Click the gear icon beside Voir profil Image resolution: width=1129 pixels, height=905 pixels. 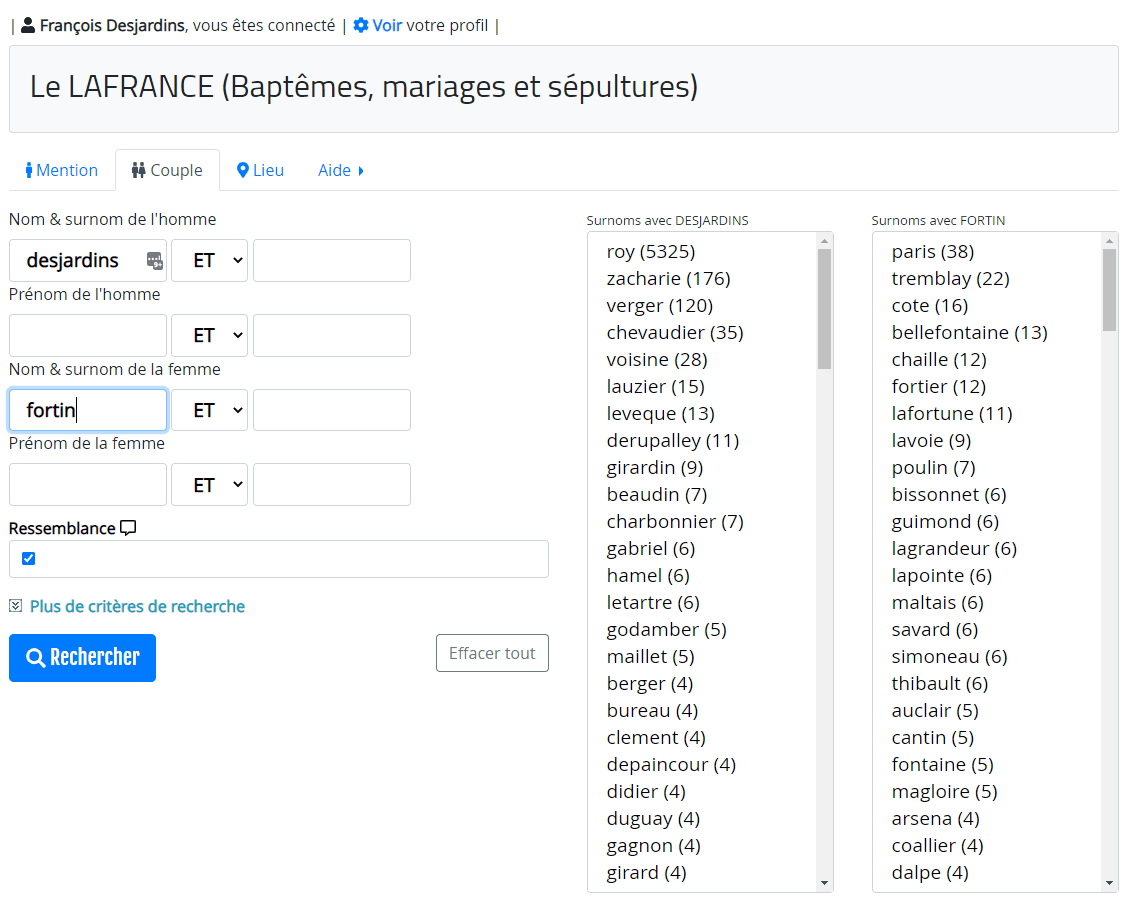361,26
